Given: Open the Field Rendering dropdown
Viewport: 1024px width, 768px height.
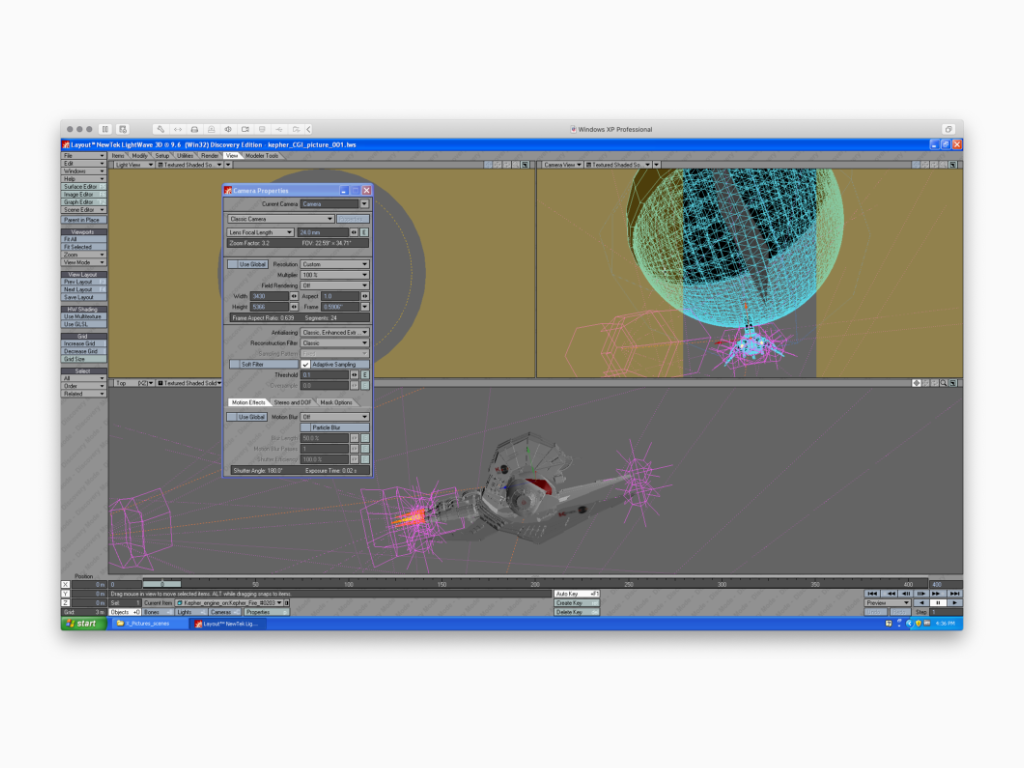Looking at the screenshot, I should coord(334,285).
